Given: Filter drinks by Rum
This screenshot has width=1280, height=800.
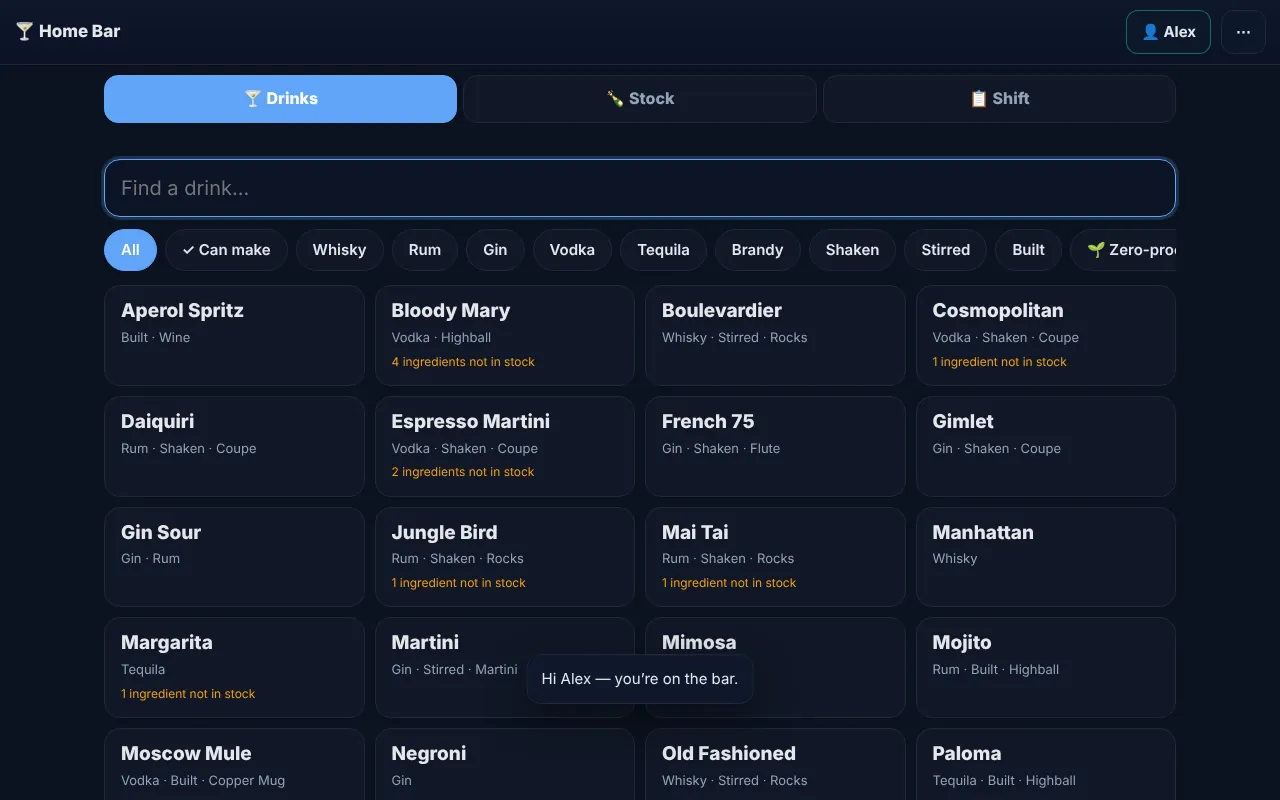Looking at the screenshot, I should (424, 250).
